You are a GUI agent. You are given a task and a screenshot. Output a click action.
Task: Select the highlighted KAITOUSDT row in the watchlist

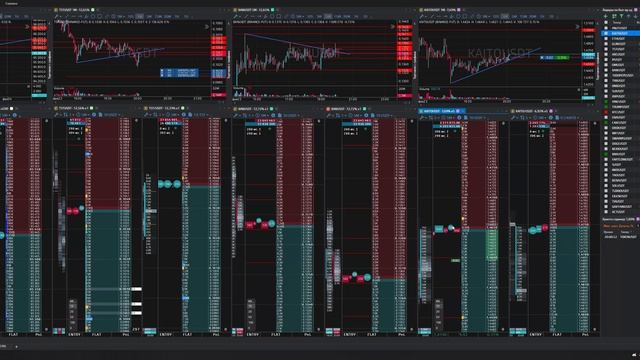(621, 33)
